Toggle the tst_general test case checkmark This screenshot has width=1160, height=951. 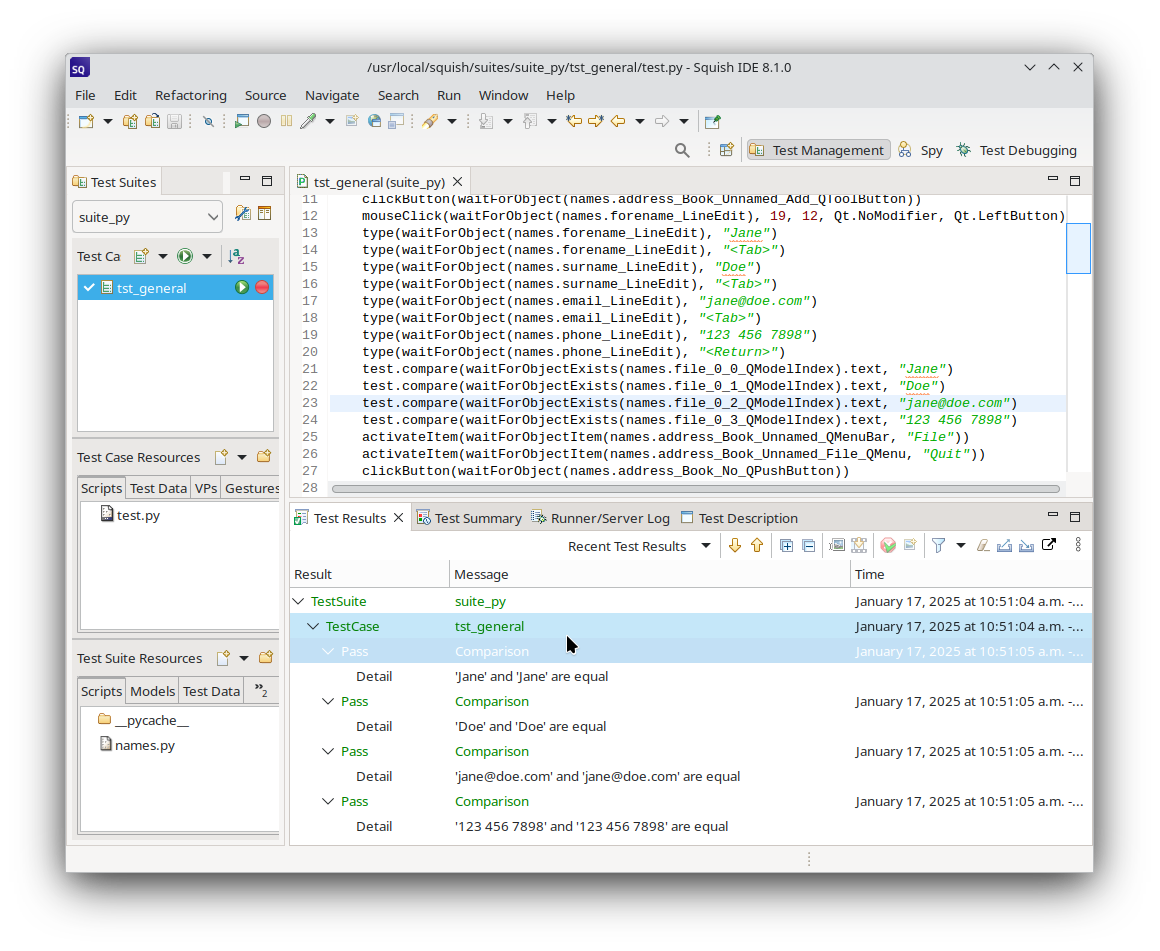point(89,288)
